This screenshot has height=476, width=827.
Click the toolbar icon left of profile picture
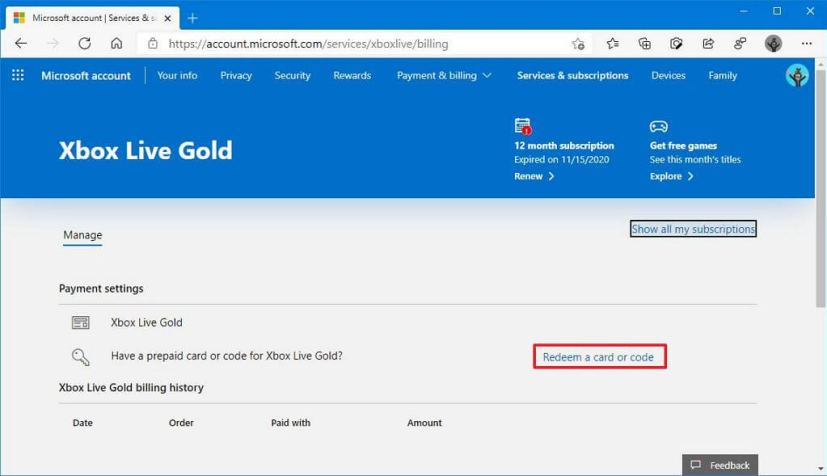(740, 44)
